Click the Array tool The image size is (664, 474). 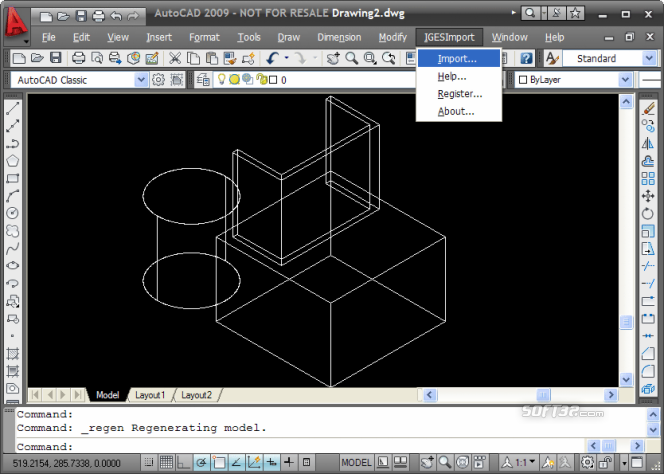click(648, 178)
